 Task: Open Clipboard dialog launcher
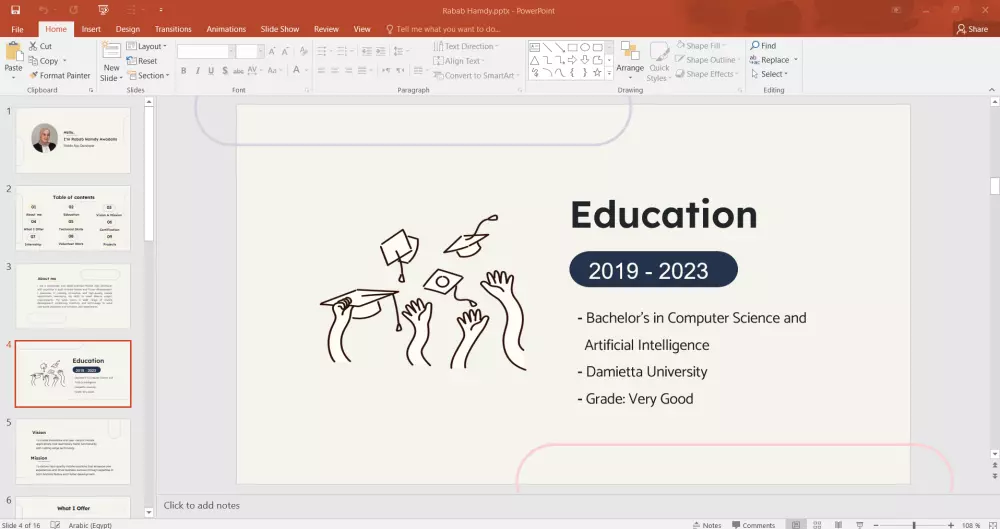[91, 90]
